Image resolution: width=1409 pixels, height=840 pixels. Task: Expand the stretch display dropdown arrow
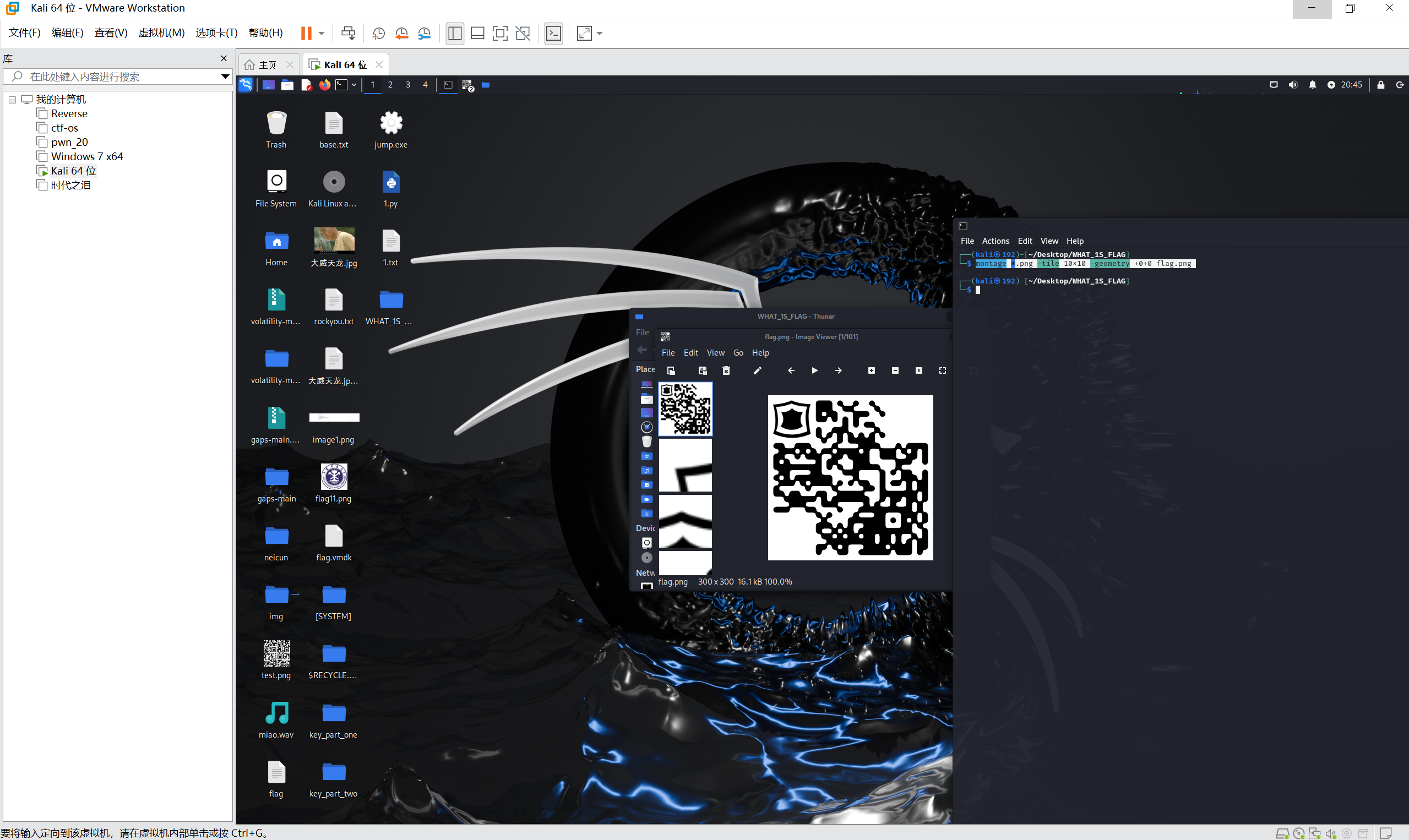600,34
